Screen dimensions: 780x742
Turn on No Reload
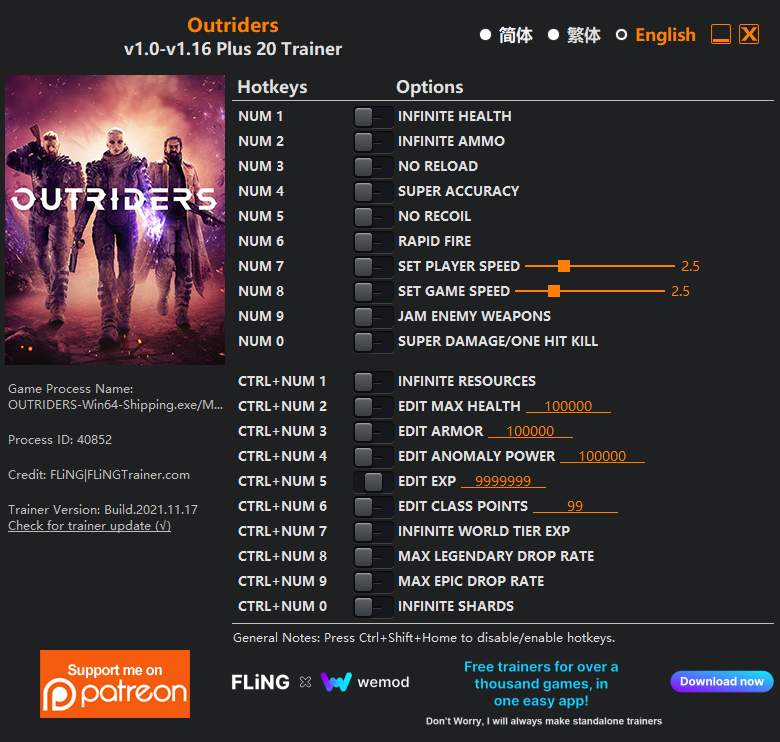(x=373, y=167)
